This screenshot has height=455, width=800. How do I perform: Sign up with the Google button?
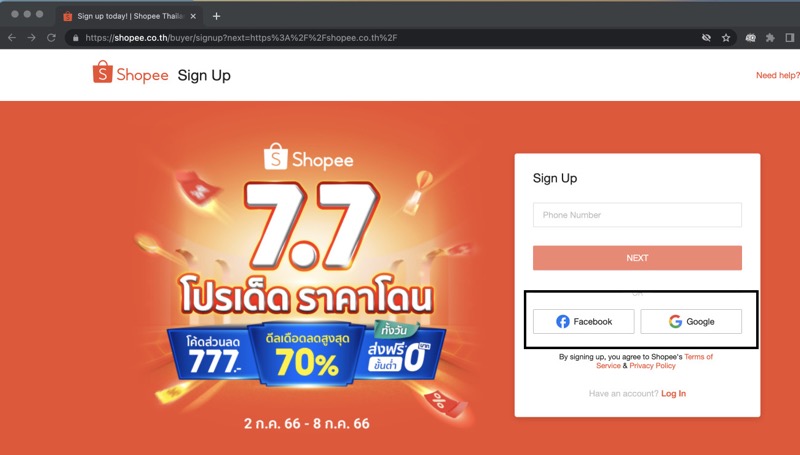pyautogui.click(x=691, y=321)
